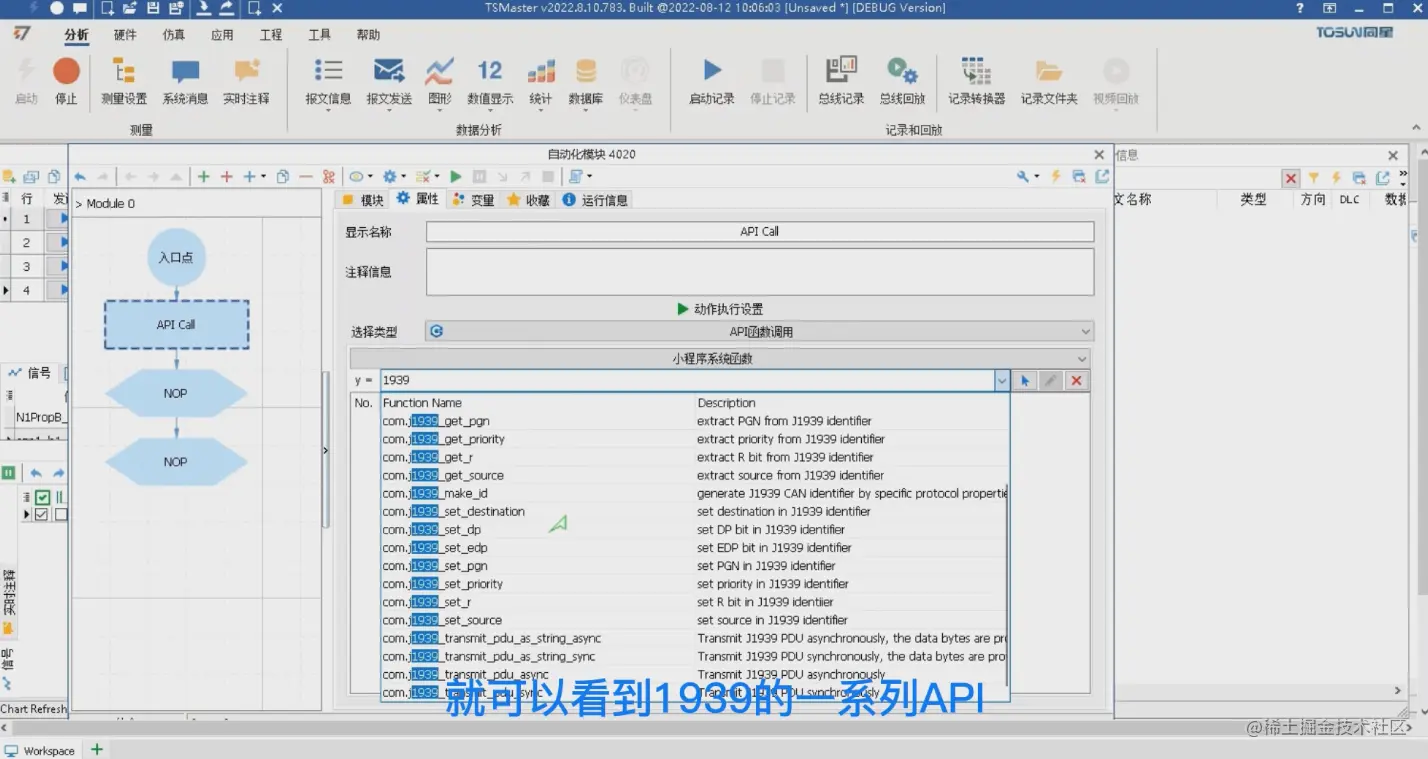Click the red cut/link icon in module toolbar
This screenshot has width=1428, height=759.
(328, 176)
